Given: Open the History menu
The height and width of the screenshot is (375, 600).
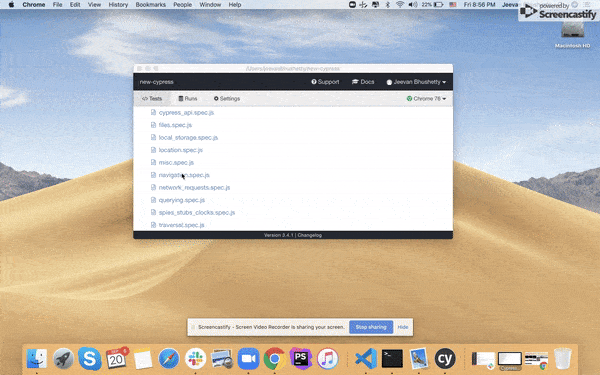Looking at the screenshot, I should tap(118, 5).
